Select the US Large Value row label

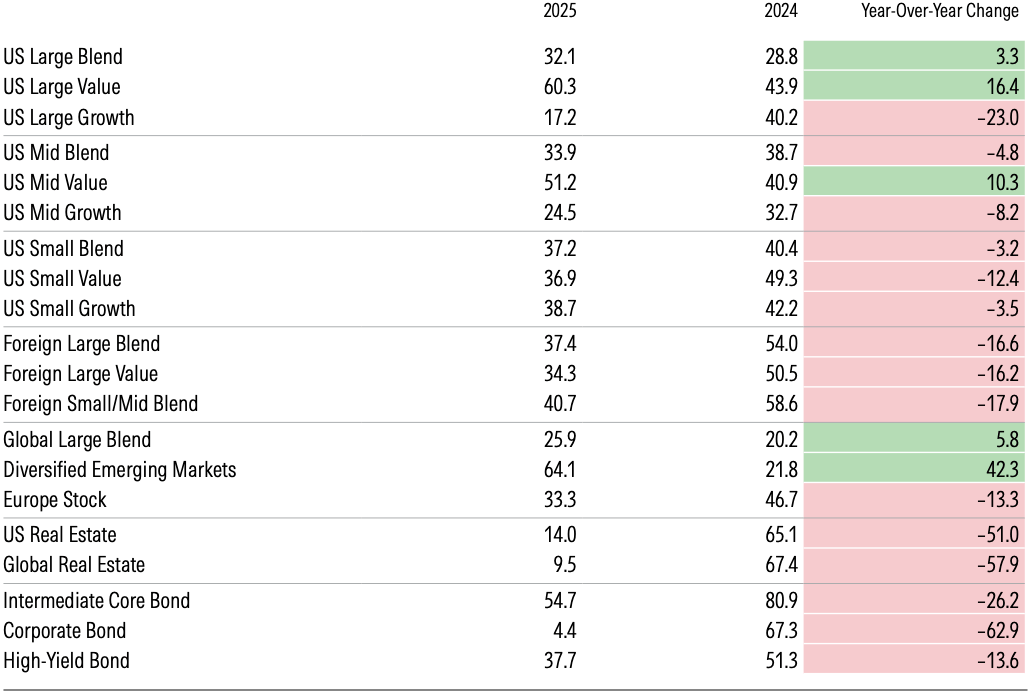tap(62, 87)
